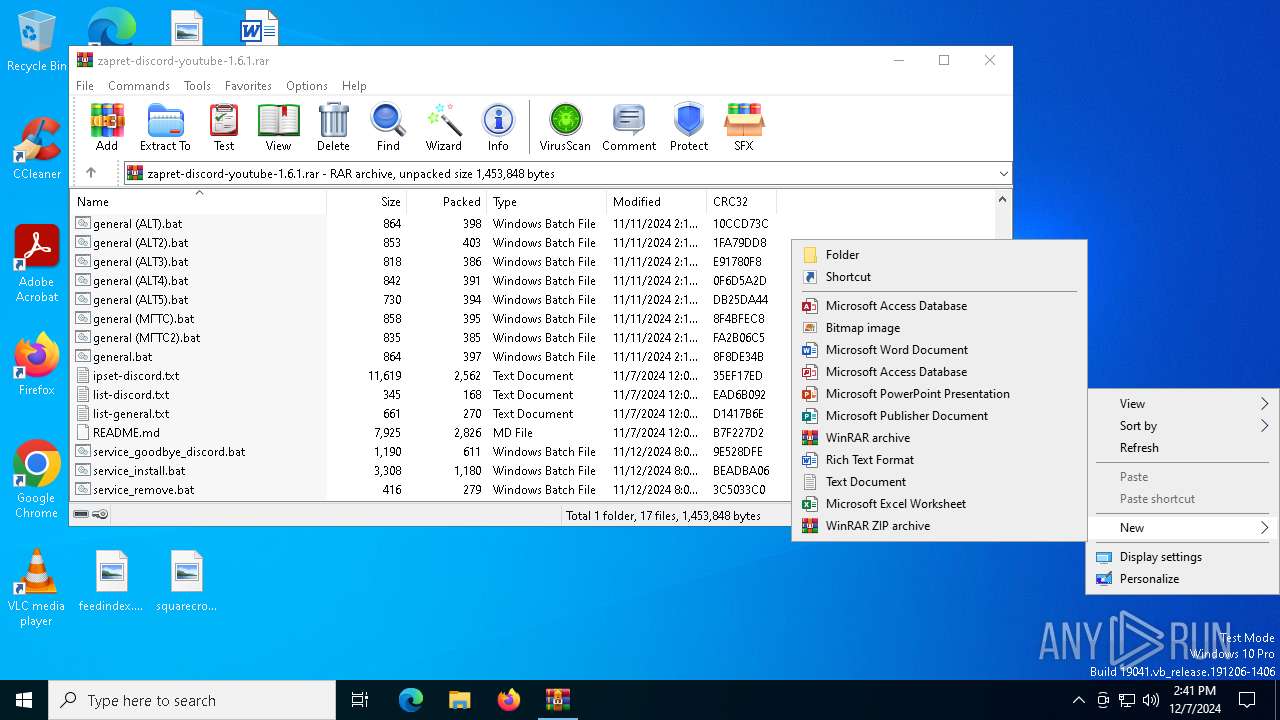Open the File menu

click(85, 86)
